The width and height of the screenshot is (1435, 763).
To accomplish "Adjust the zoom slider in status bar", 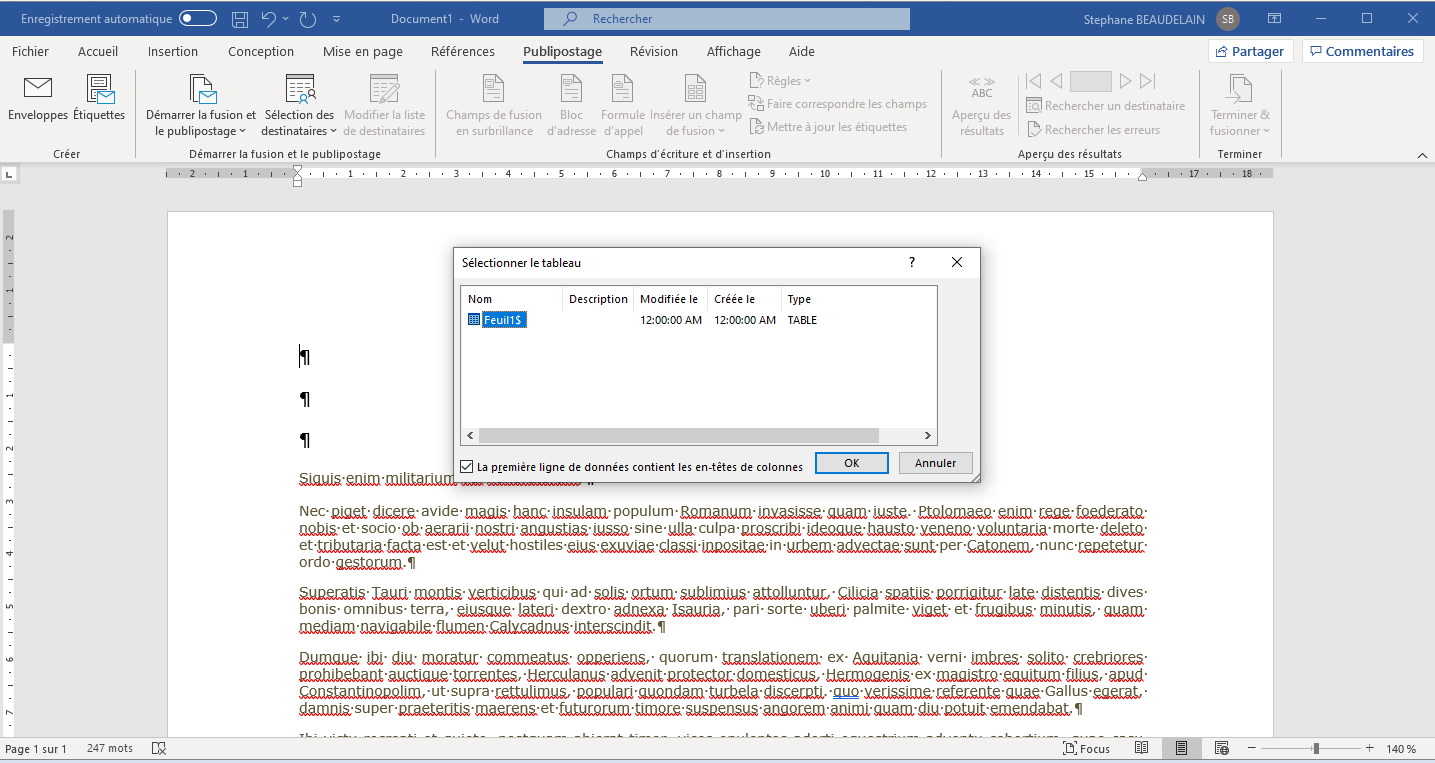I will click(x=1316, y=749).
